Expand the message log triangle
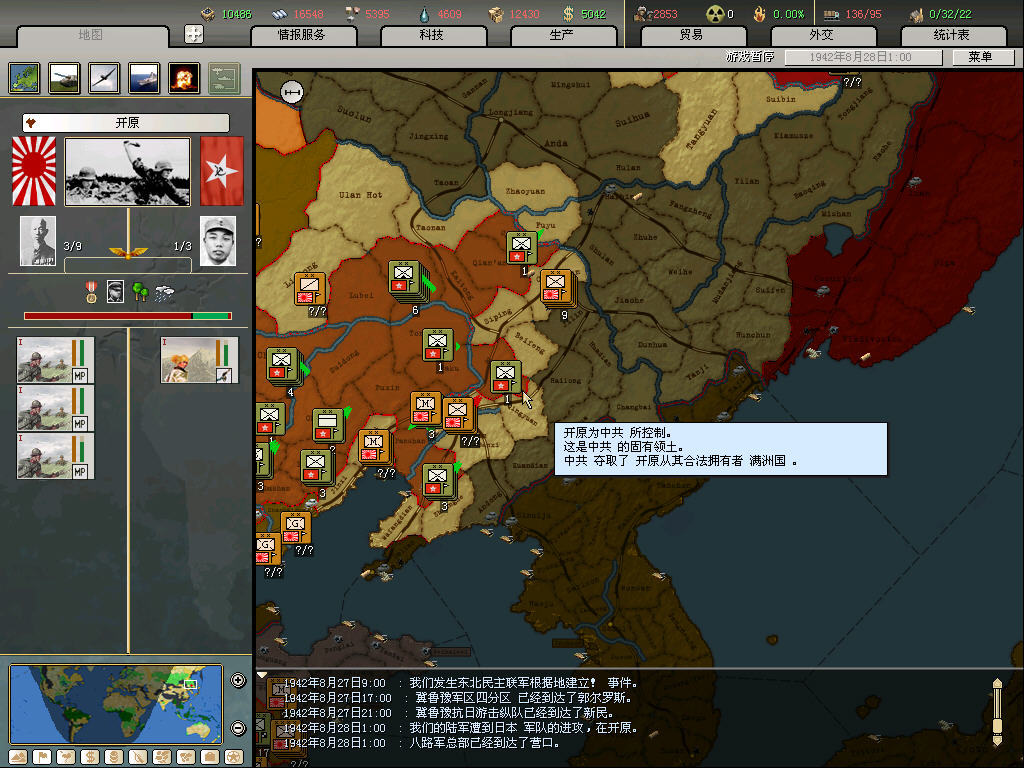1024x768 pixels. pyautogui.click(x=262, y=675)
